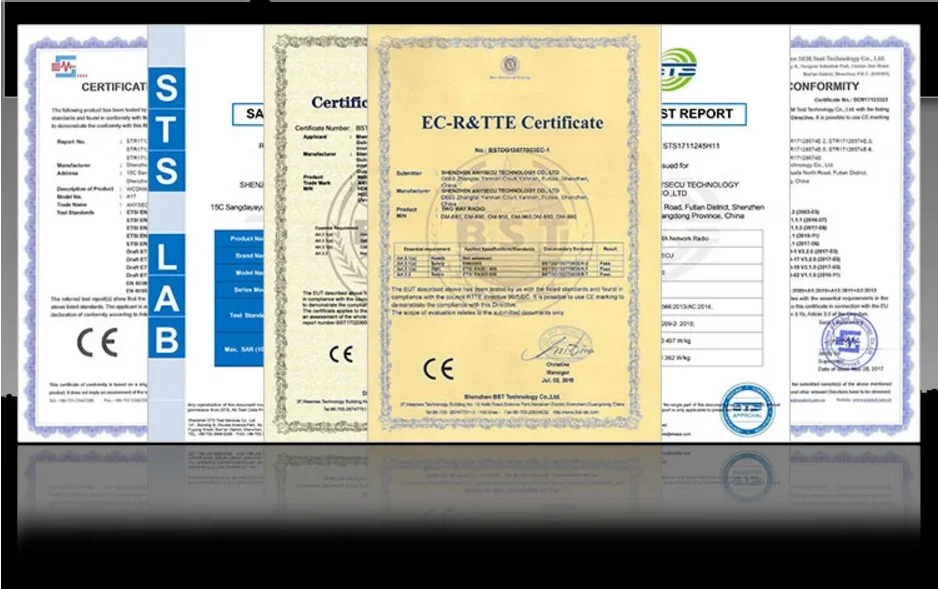Click 'Certificate No.: SEM17123323' on the right certificate
The image size is (938, 589).
(x=851, y=100)
